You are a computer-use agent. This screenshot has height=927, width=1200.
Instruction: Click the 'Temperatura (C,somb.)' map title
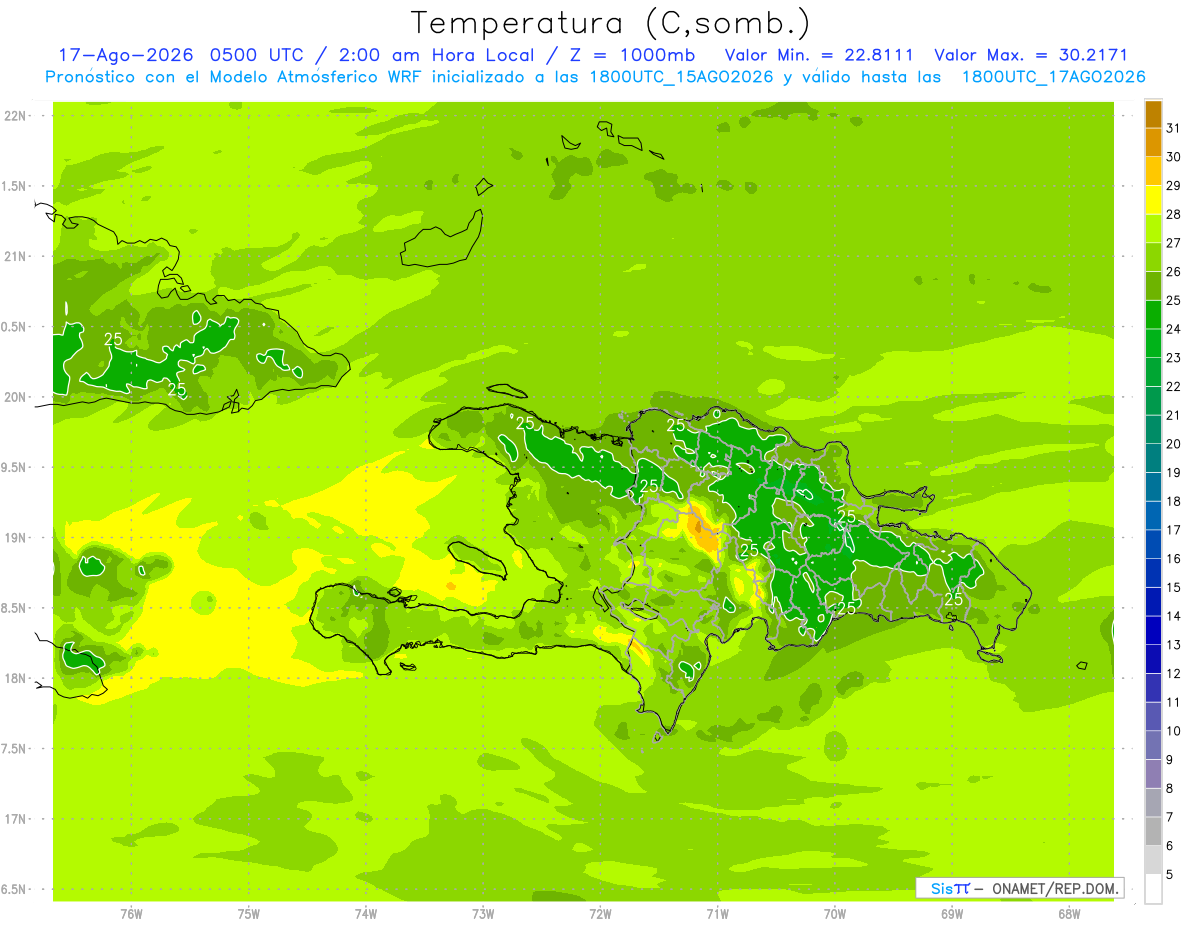pyautogui.click(x=611, y=22)
